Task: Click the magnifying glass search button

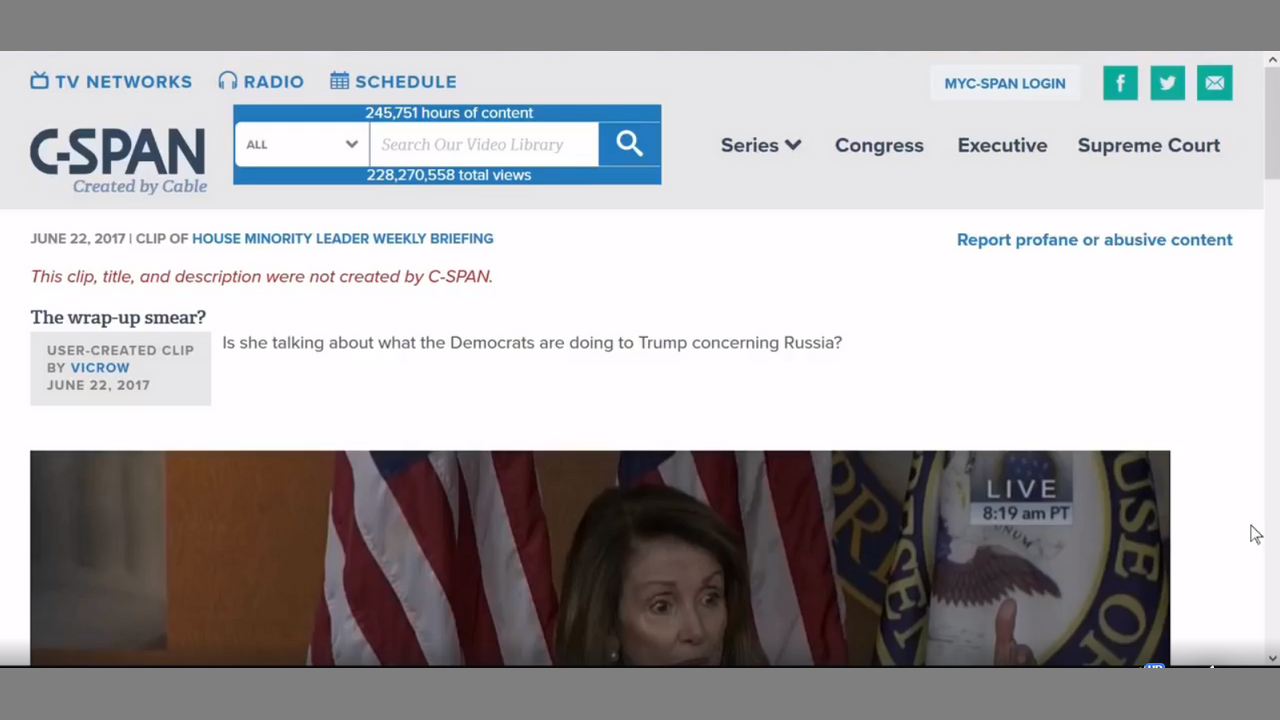Action: tap(629, 144)
